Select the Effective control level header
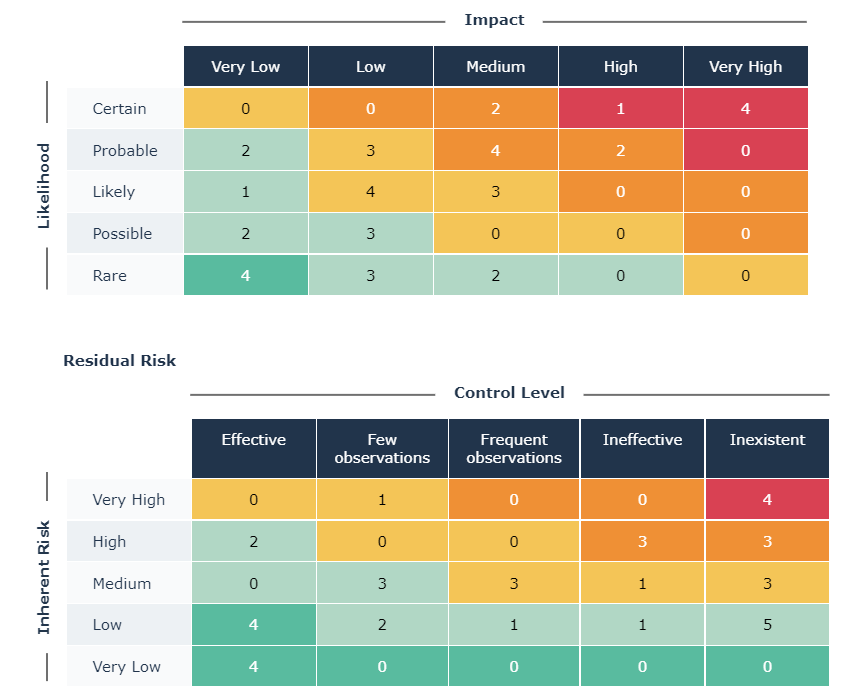Viewport: 842px width, 698px height. coord(254,440)
